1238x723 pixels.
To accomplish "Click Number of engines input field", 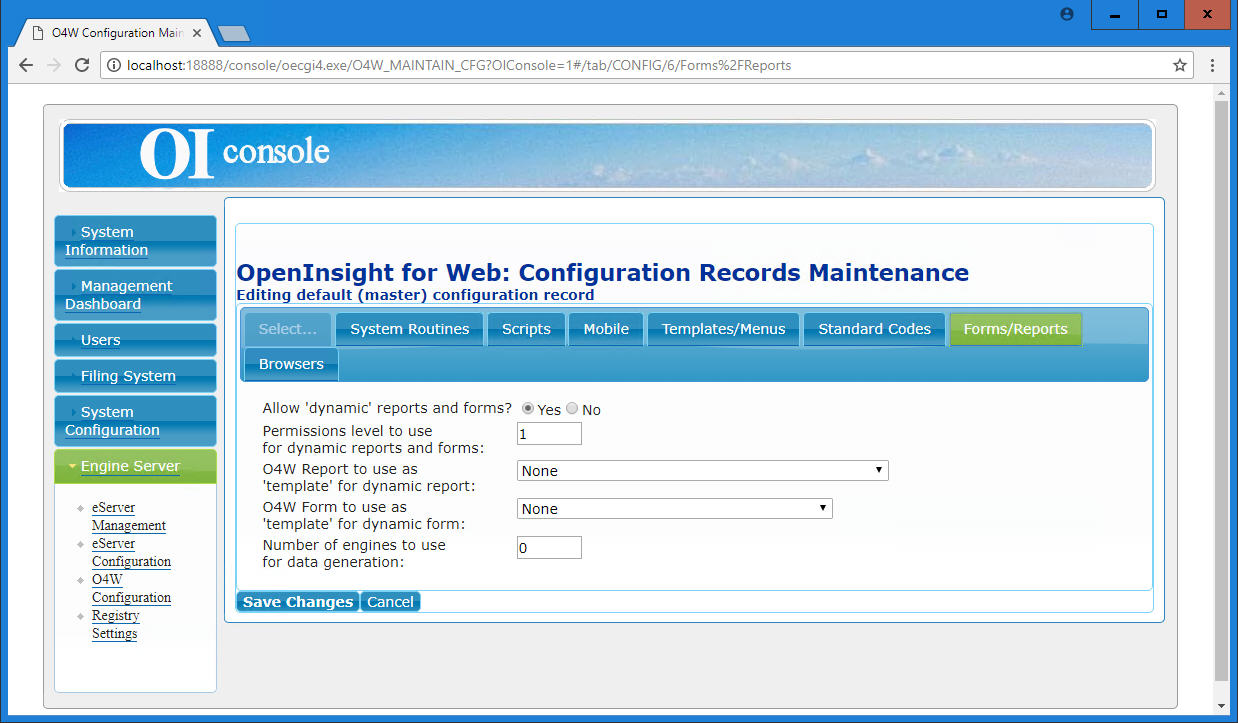I will tap(549, 547).
